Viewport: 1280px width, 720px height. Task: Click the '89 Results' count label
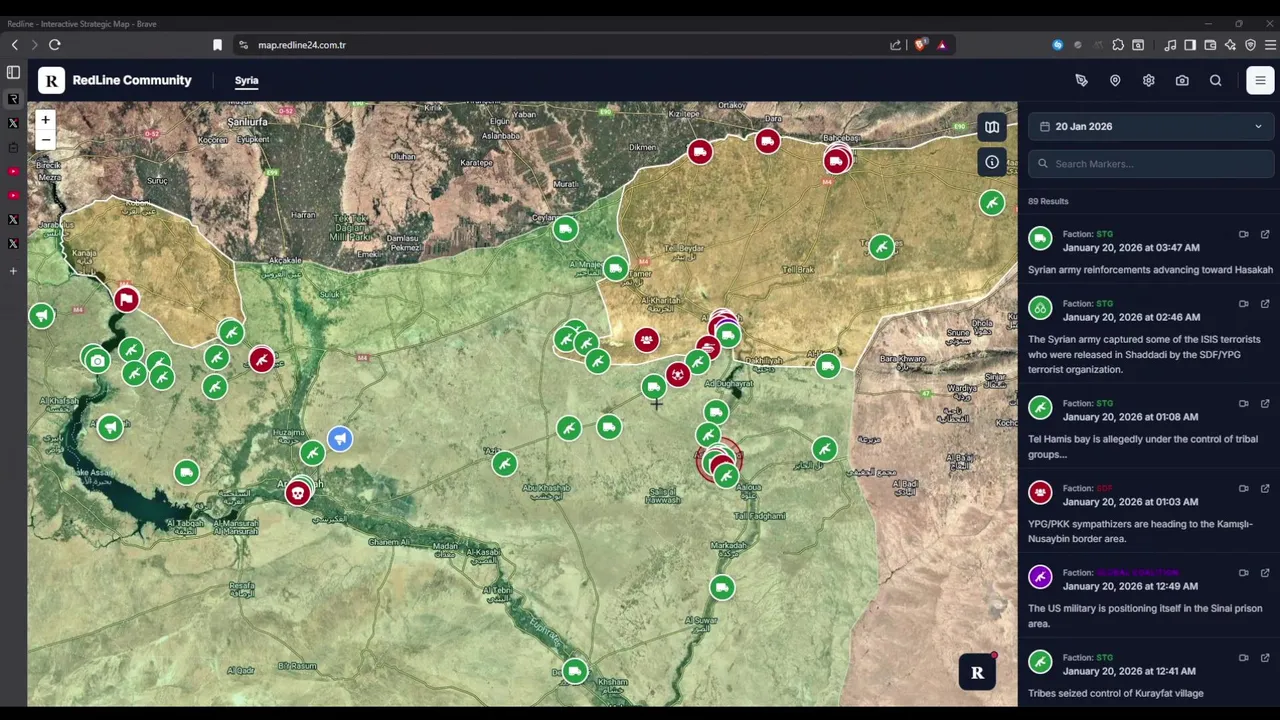point(1048,201)
